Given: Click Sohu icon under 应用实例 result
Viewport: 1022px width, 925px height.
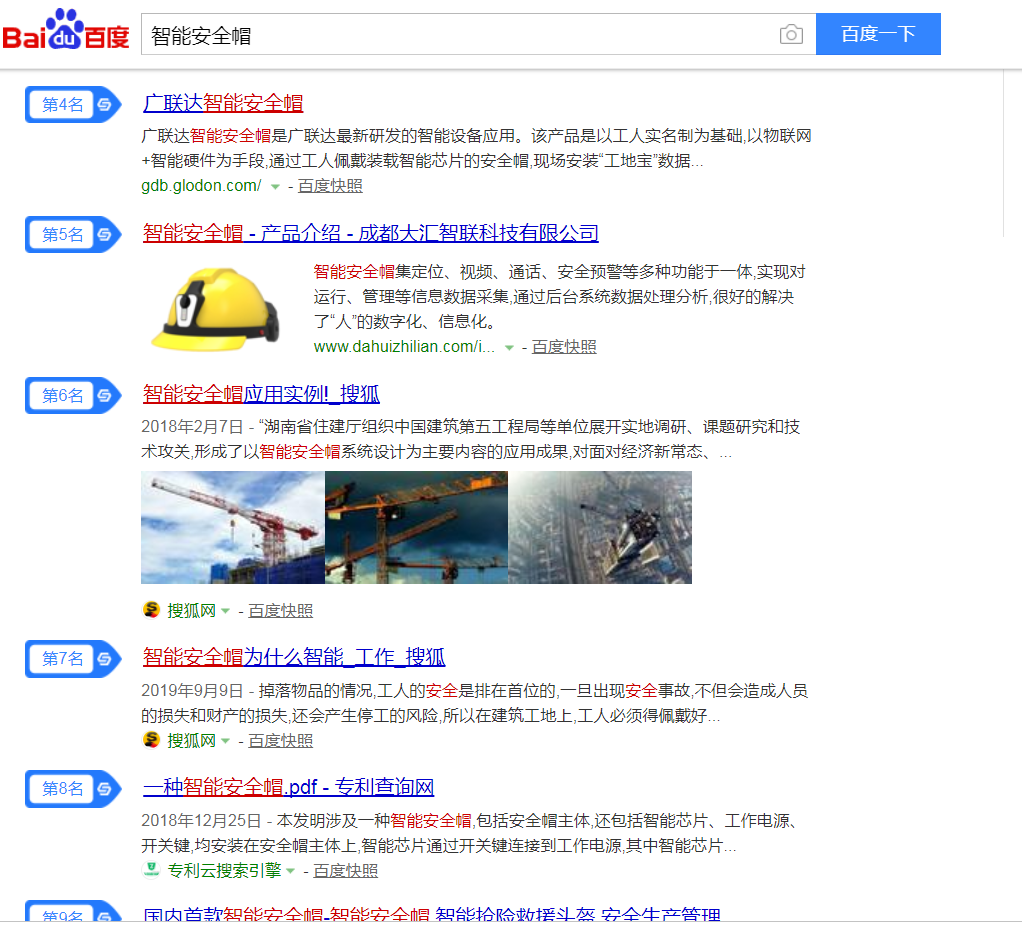Looking at the screenshot, I should pos(151,610).
